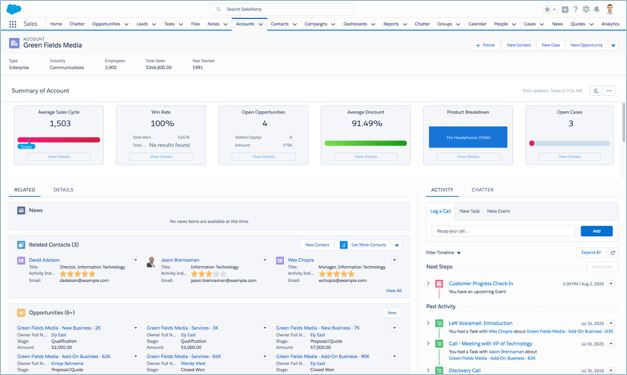This screenshot has height=375, width=627.
Task: Go to the Home nav item
Action: point(56,24)
